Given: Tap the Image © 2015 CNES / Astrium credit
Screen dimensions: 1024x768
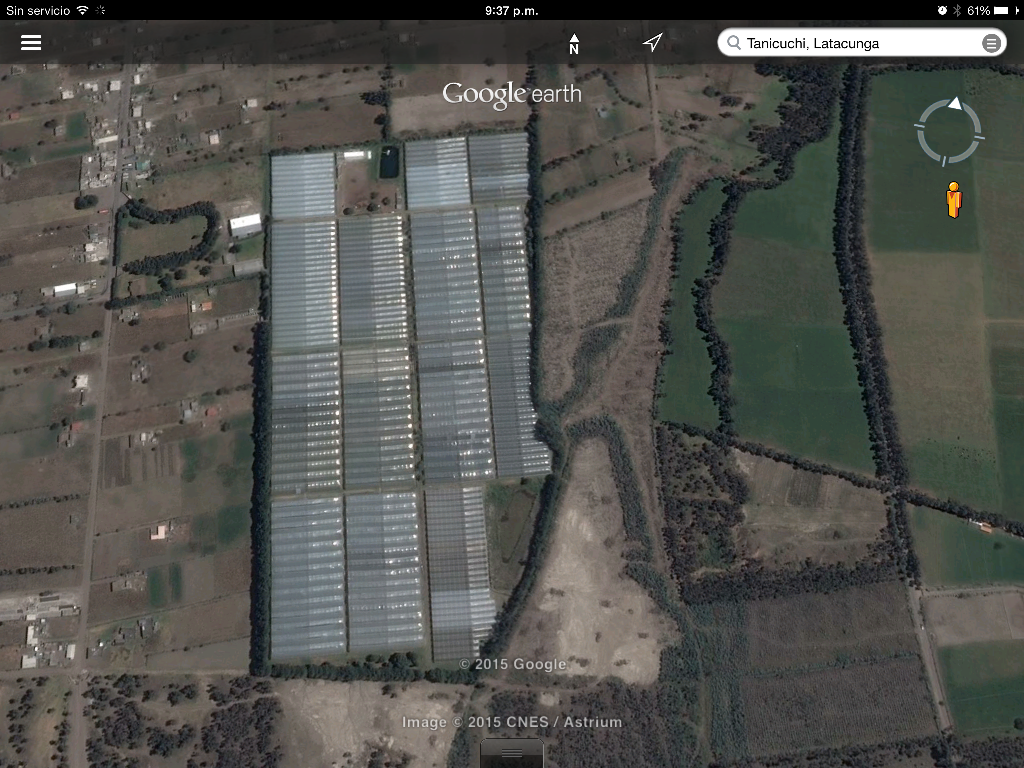Looking at the screenshot, I should (512, 722).
